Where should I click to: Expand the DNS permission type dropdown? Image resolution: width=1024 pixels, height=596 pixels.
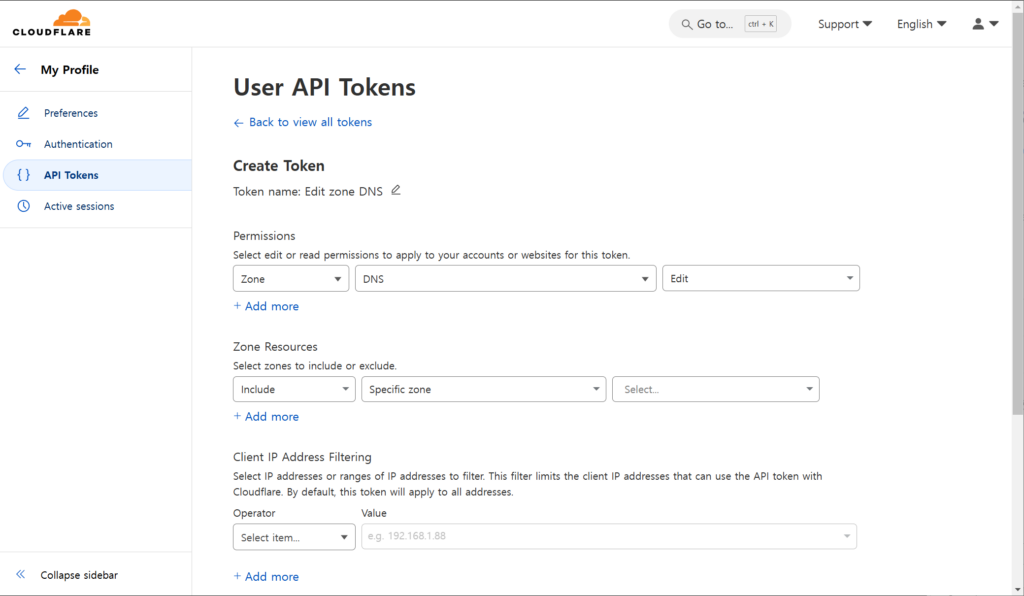pos(505,279)
